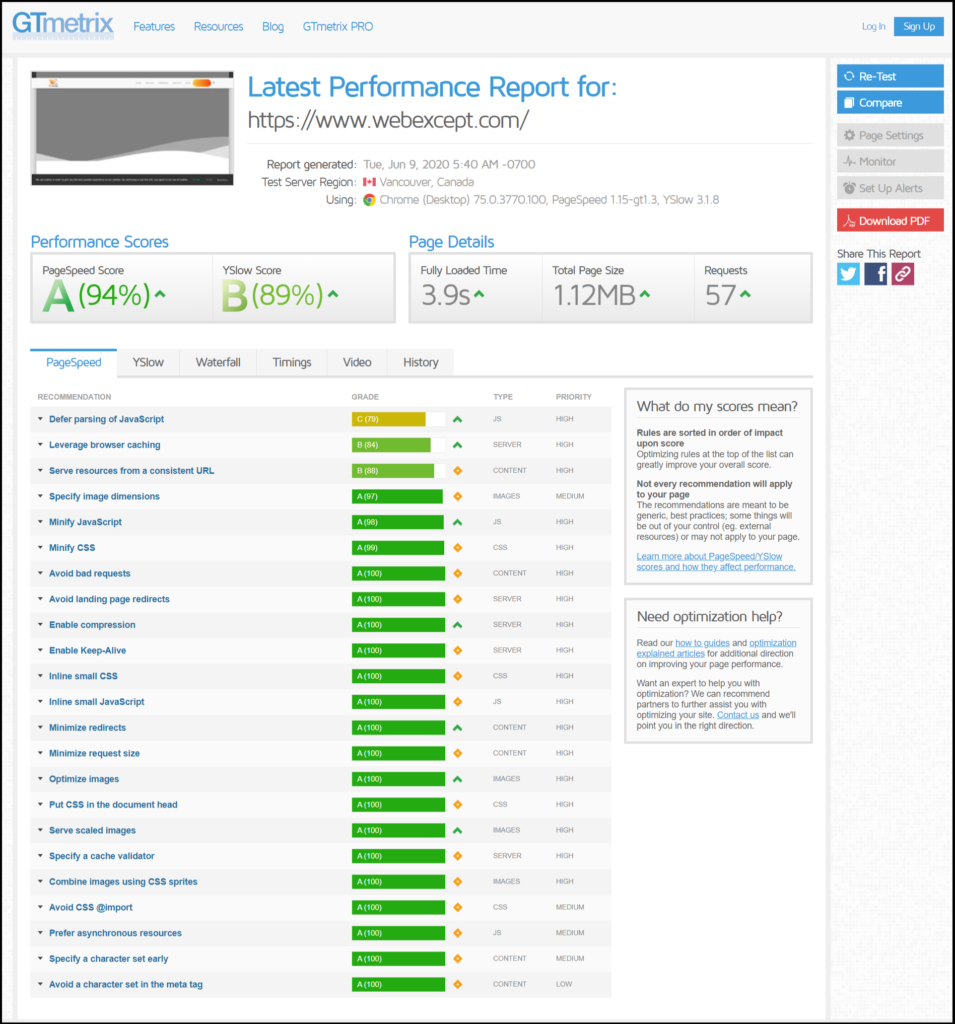955x1024 pixels.
Task: Click the Contact us link
Action: (738, 715)
